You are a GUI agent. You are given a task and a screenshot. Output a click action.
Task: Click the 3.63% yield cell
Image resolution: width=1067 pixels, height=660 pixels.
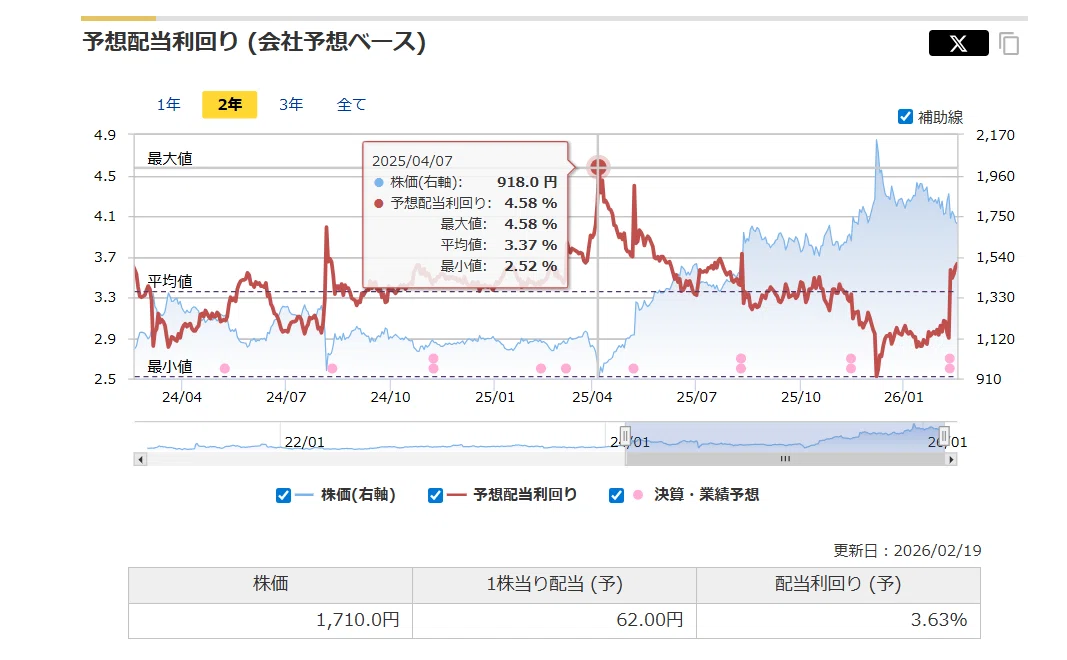click(838, 621)
